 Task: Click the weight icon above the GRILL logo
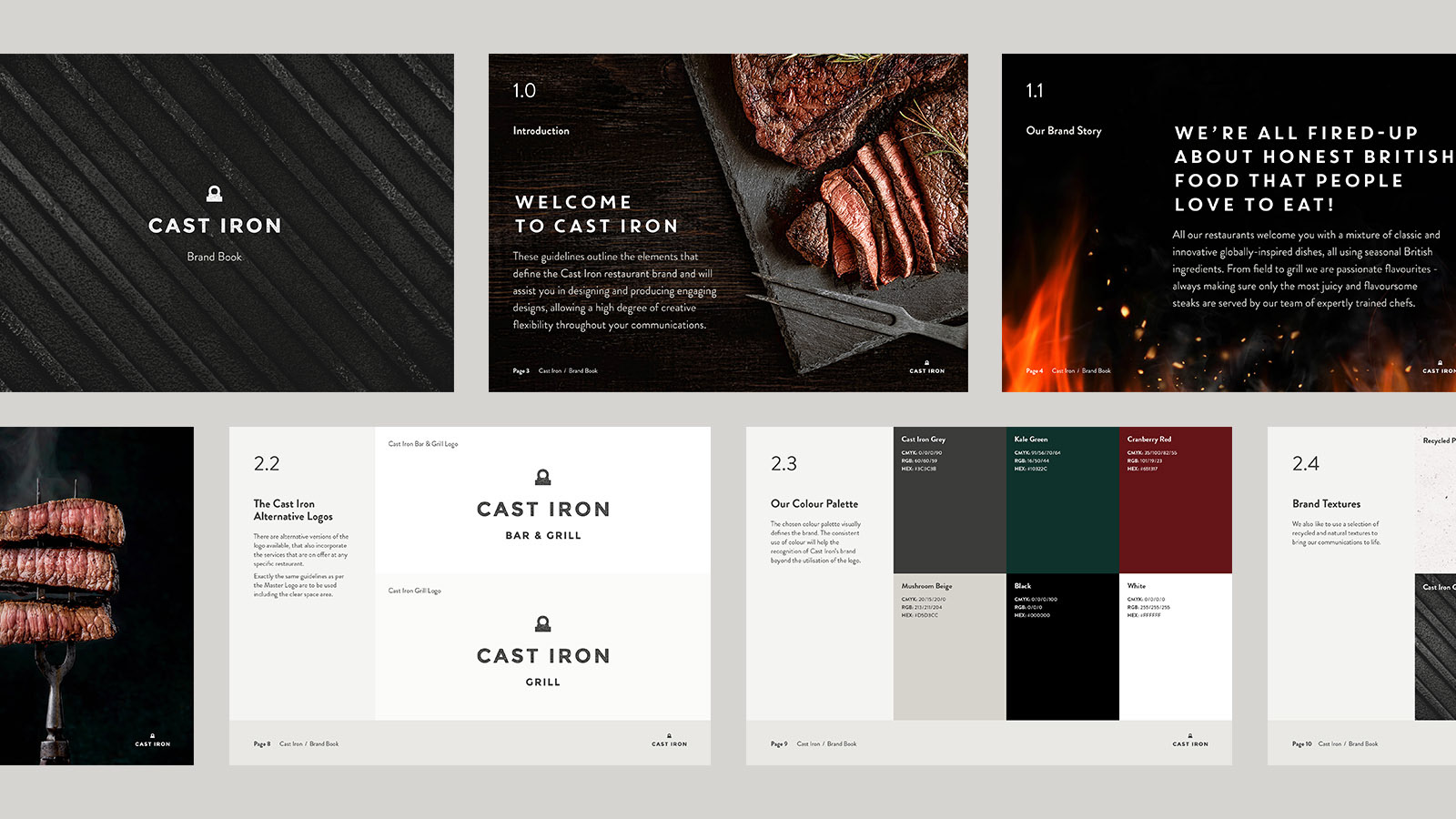click(543, 623)
